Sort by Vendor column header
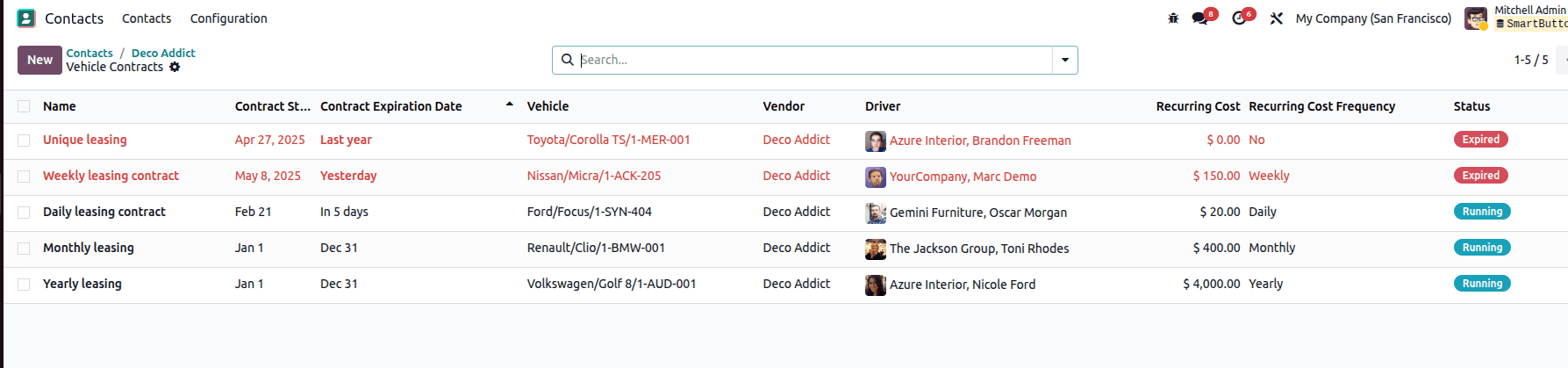 click(784, 106)
